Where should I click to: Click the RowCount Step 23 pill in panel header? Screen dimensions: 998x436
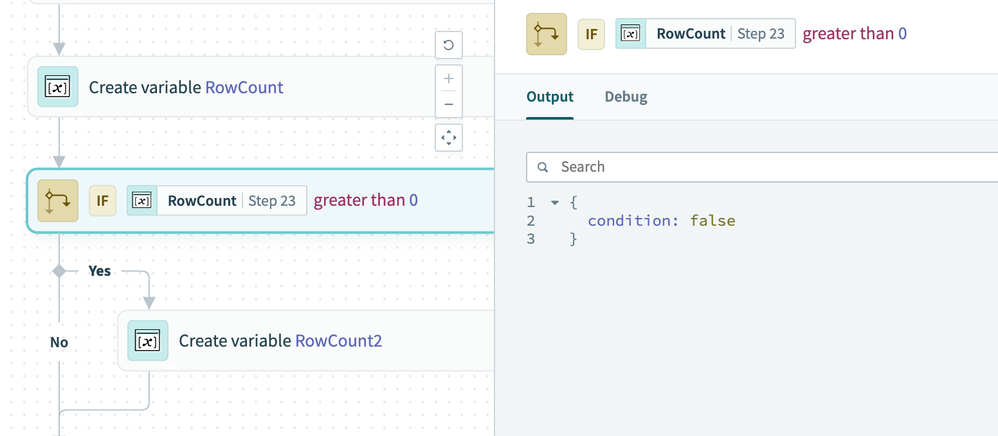(x=705, y=34)
